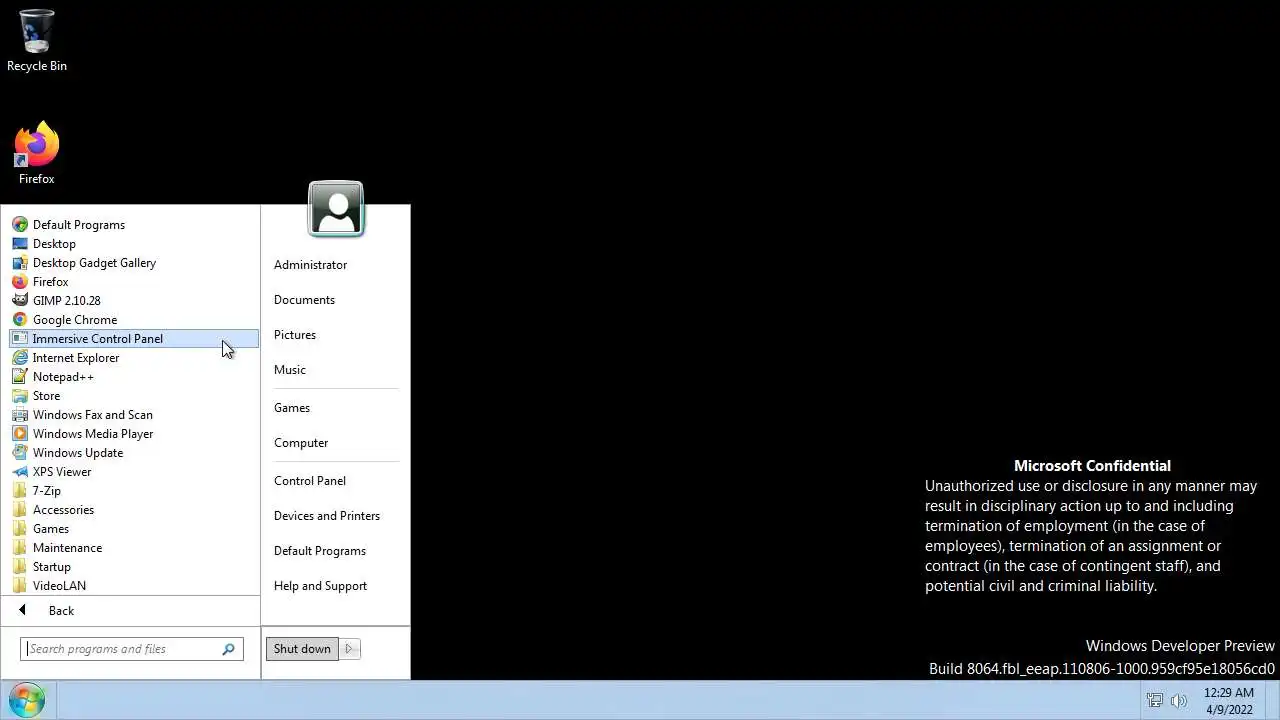
Task: Open the Windows Update icon
Action: point(20,453)
